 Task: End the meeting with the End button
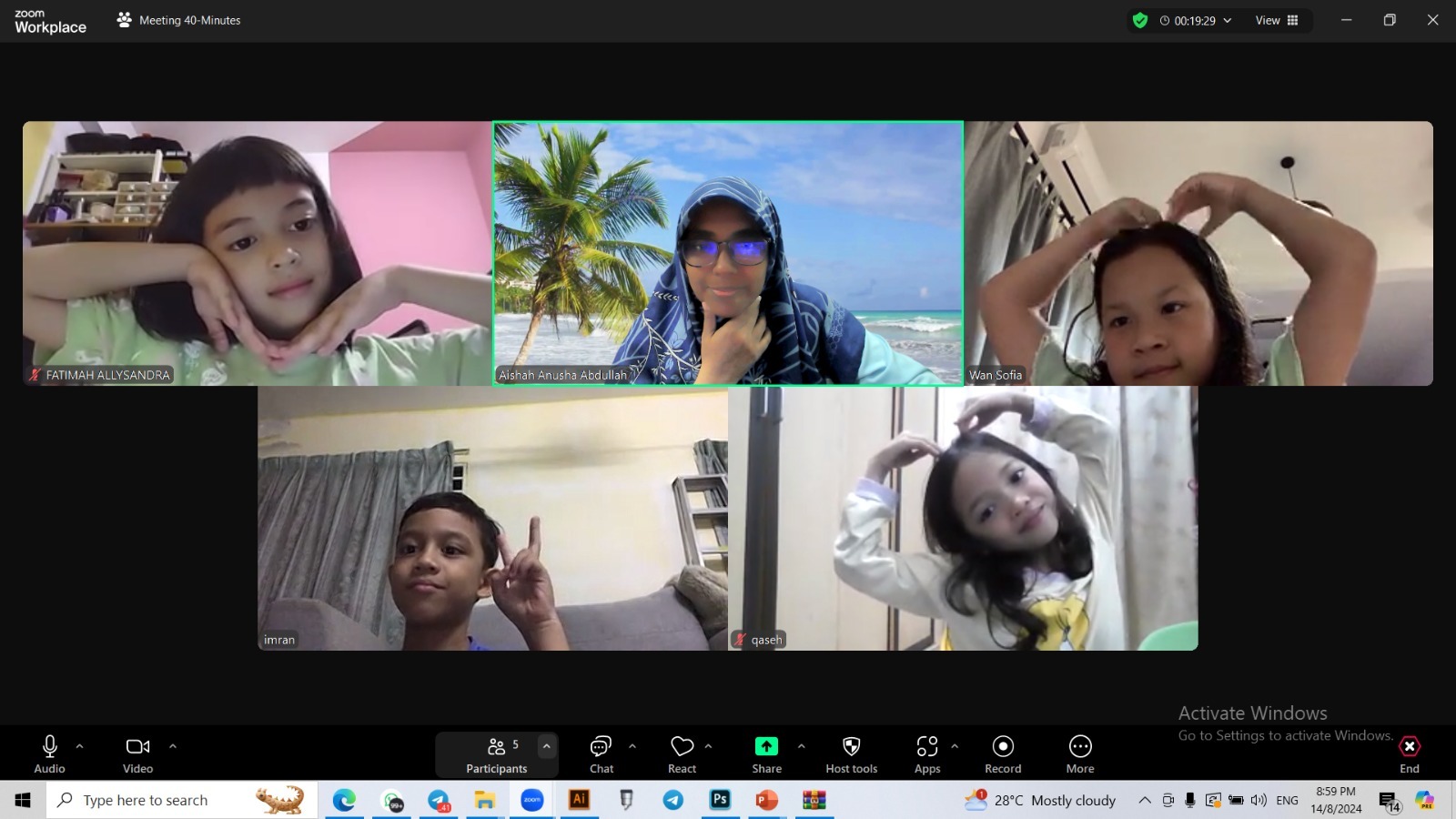(1410, 754)
